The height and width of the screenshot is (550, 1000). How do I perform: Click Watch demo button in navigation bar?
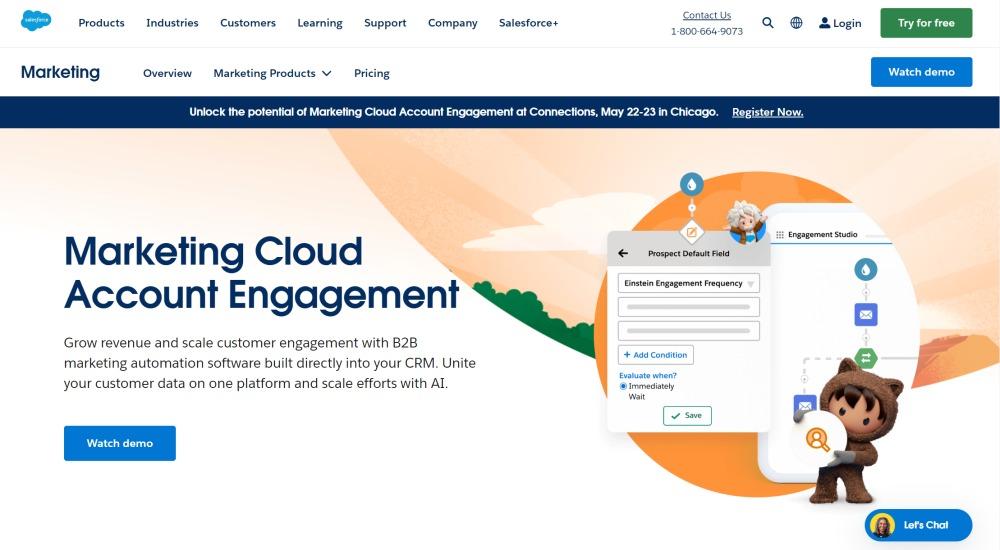click(922, 72)
